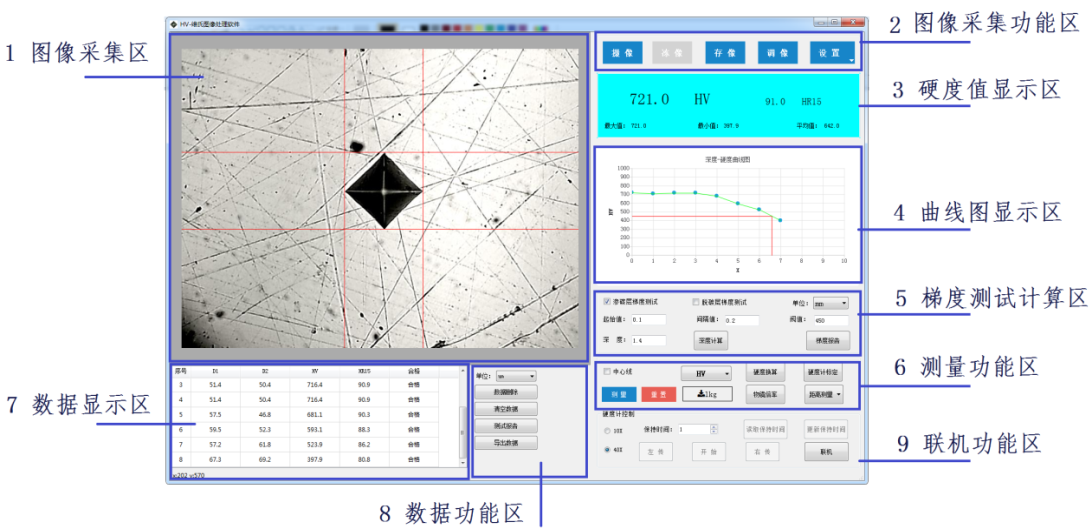Click the 深度计算 depth calculation button
Image resolution: width=1092 pixels, height=529 pixels.
click(x=710, y=340)
